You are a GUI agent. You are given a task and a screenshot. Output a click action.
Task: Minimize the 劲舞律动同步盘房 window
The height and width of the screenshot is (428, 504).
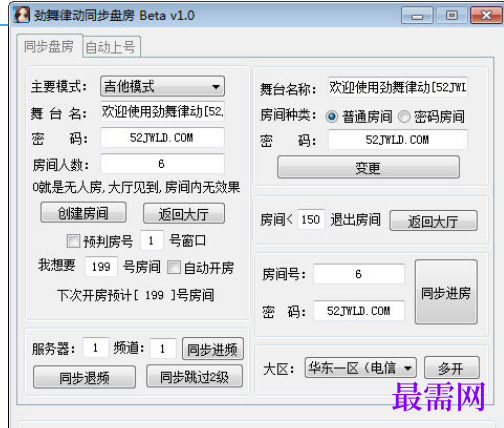417,15
